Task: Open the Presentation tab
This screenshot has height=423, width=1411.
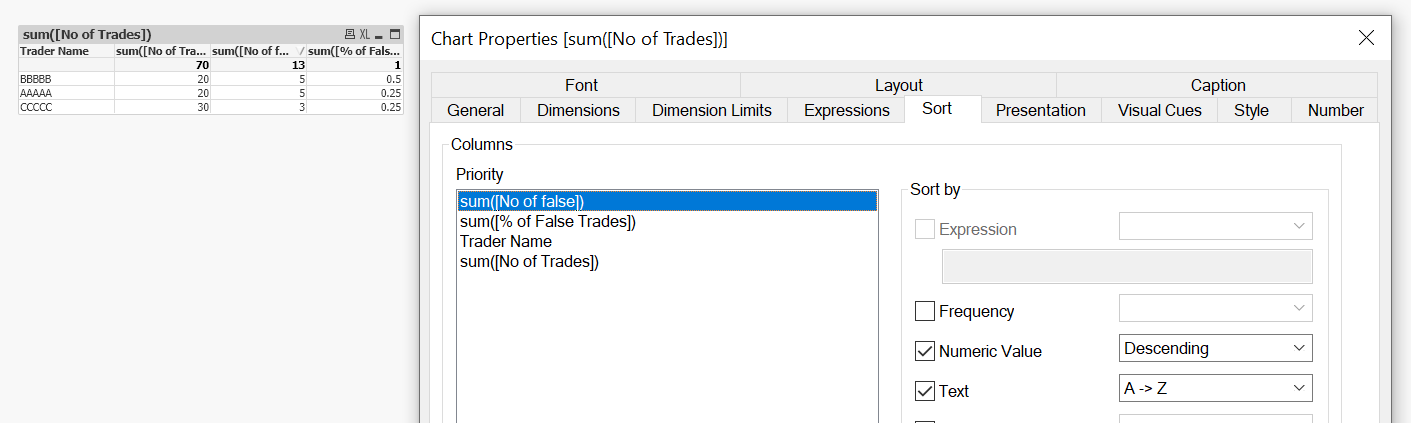Action: (1040, 110)
